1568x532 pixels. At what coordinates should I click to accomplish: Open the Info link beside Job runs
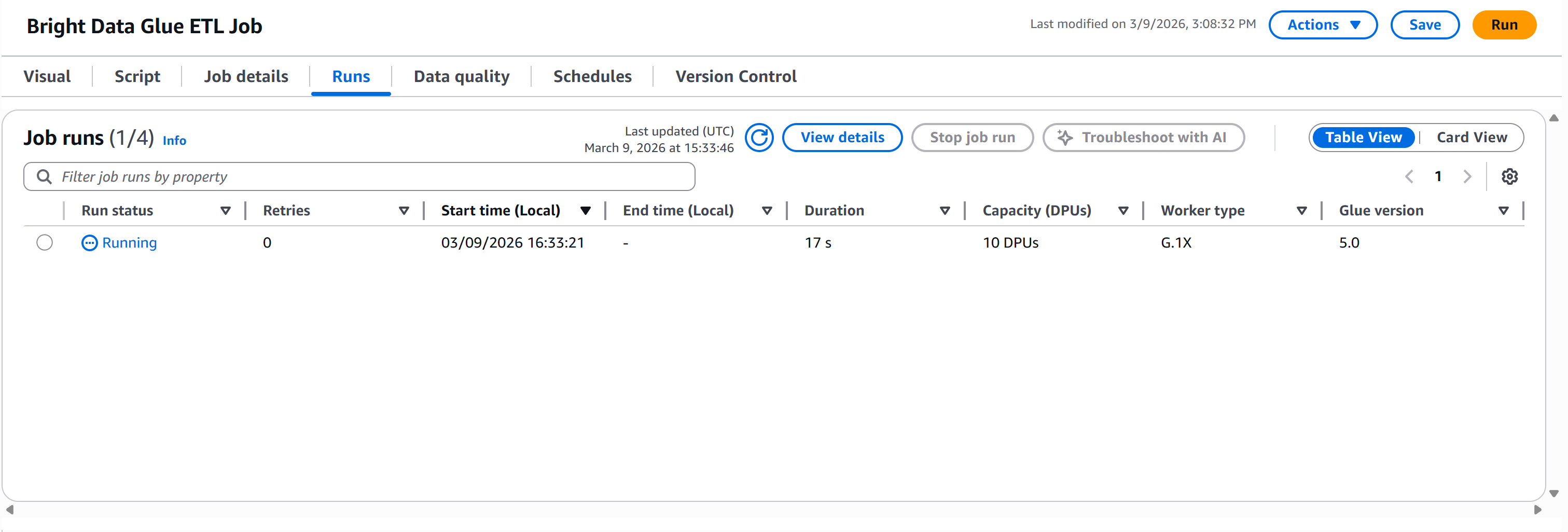click(x=174, y=141)
